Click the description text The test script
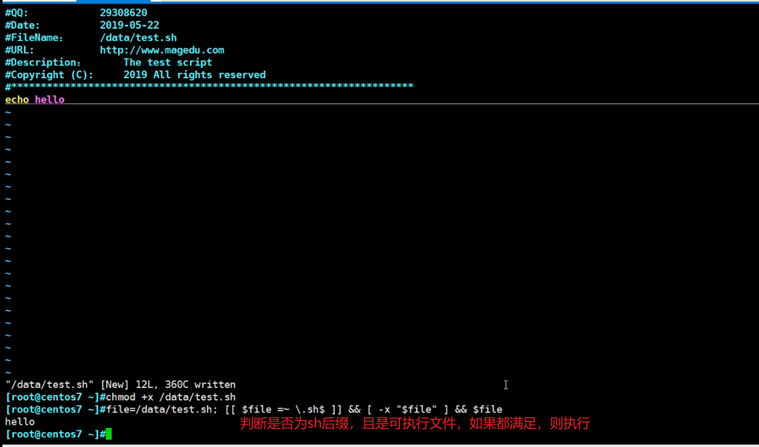Viewport: 759px width, 447px height. (167, 62)
